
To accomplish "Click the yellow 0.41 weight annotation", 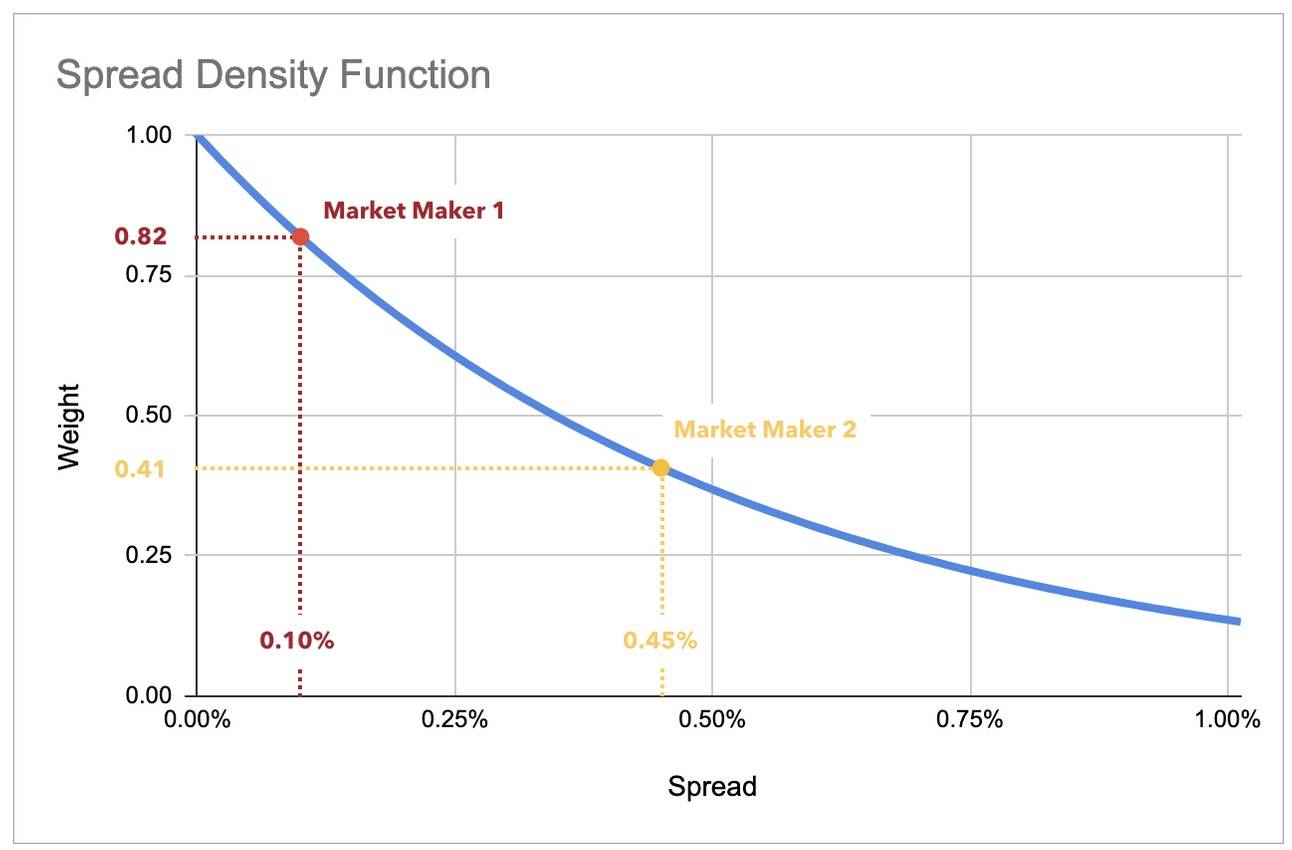I will click(x=140, y=468).
